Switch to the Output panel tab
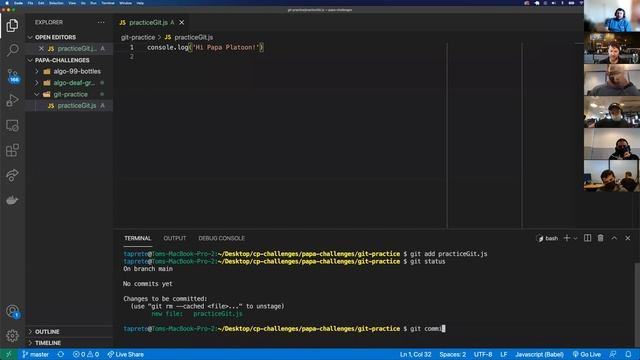640x360 pixels. point(175,238)
